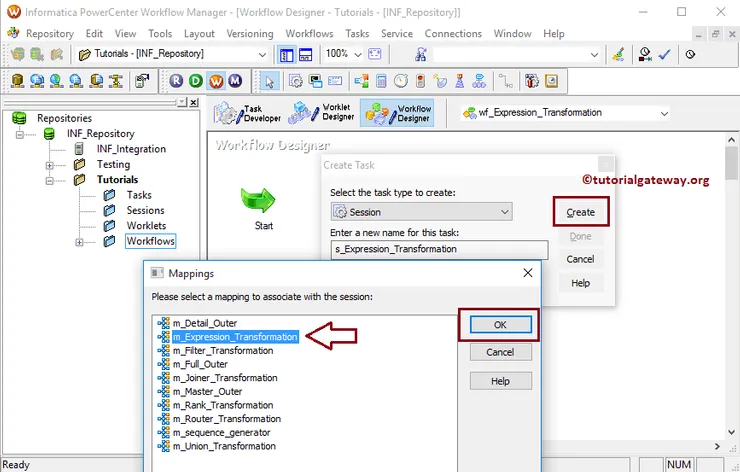Select the Link Tasks tool
Screen dimensions: 740x472
point(506,81)
